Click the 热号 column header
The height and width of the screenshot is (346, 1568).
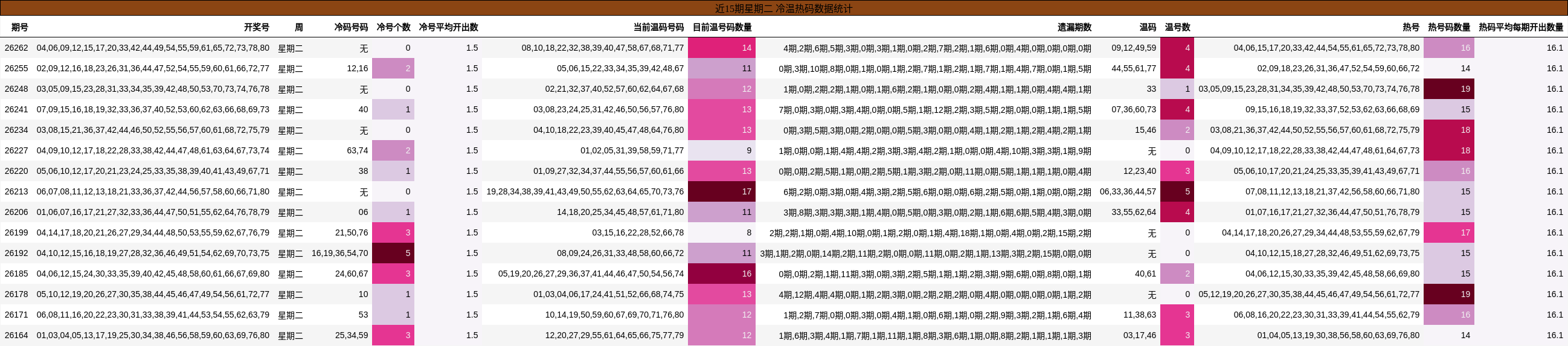(1410, 27)
